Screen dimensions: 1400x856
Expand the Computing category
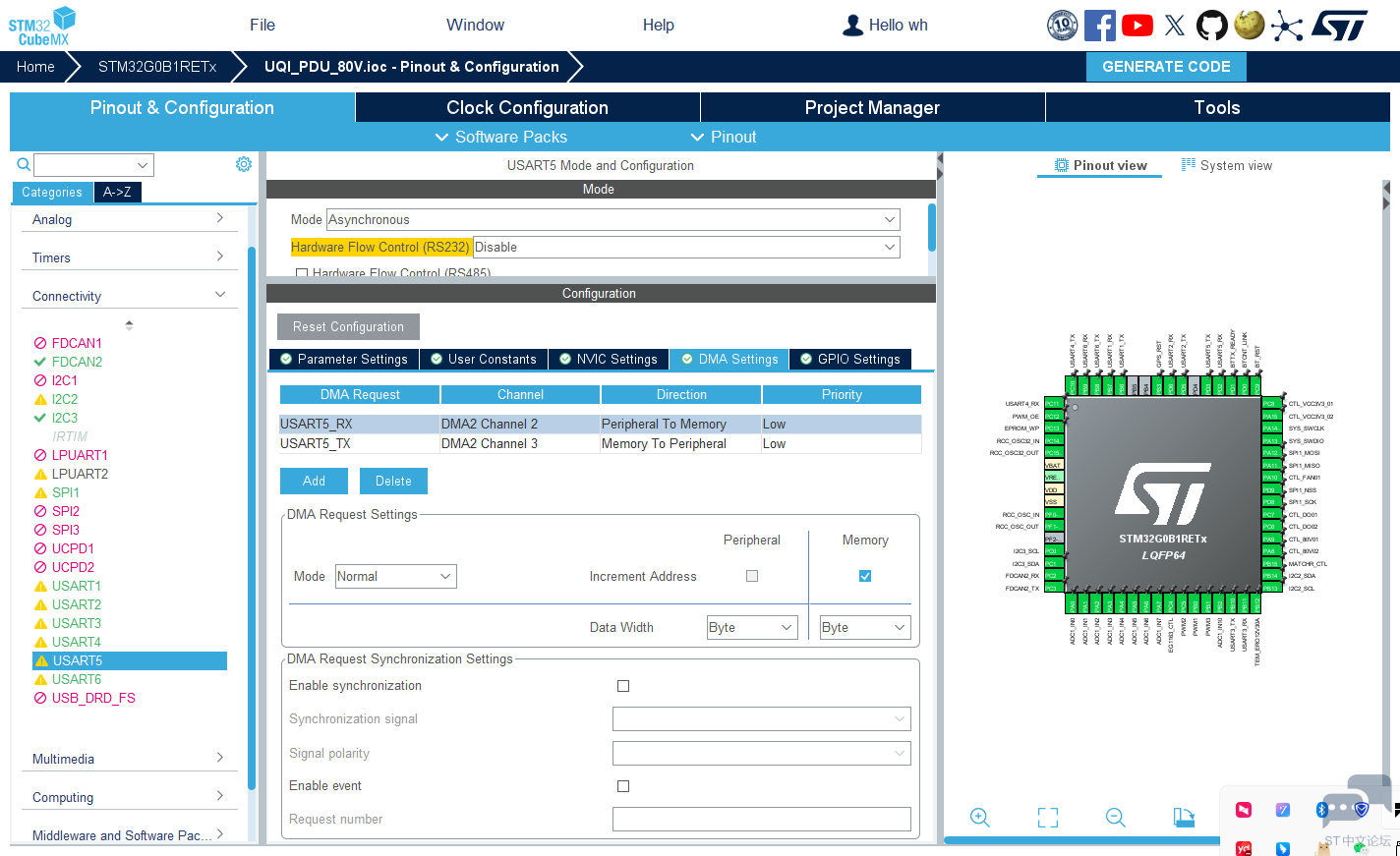pyautogui.click(x=130, y=797)
